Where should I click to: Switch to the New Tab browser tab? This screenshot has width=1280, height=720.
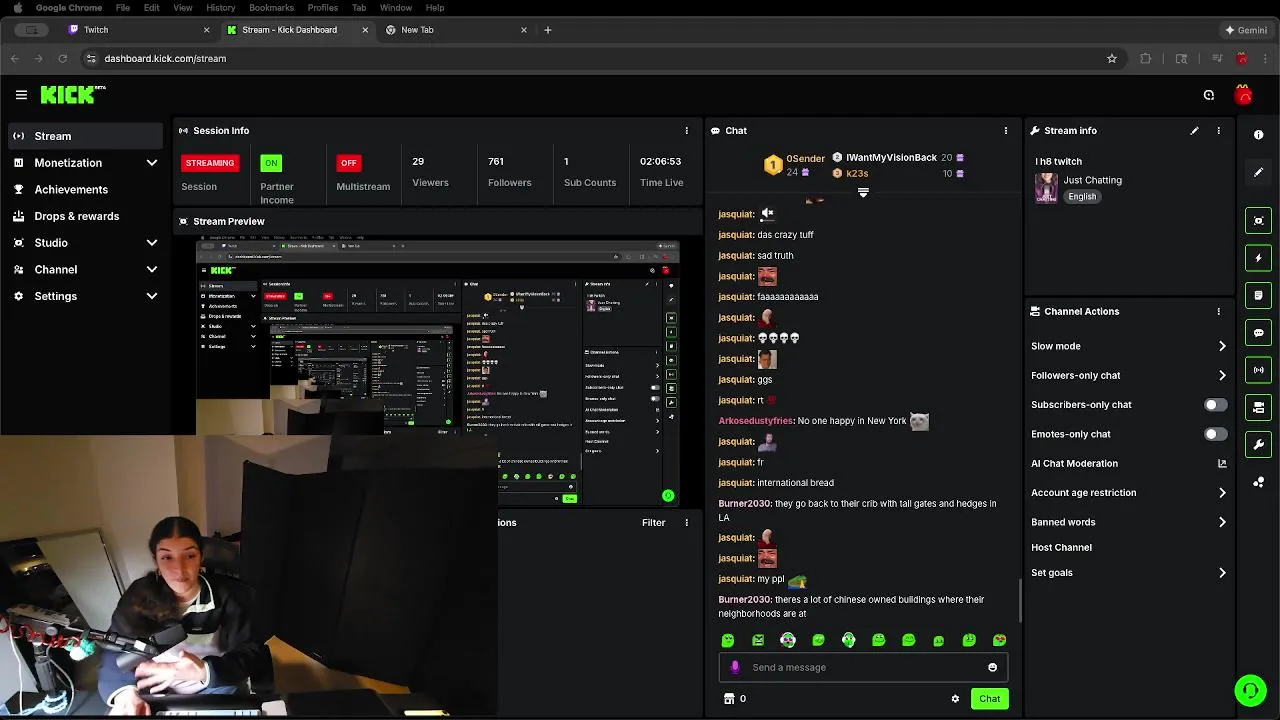pos(455,30)
